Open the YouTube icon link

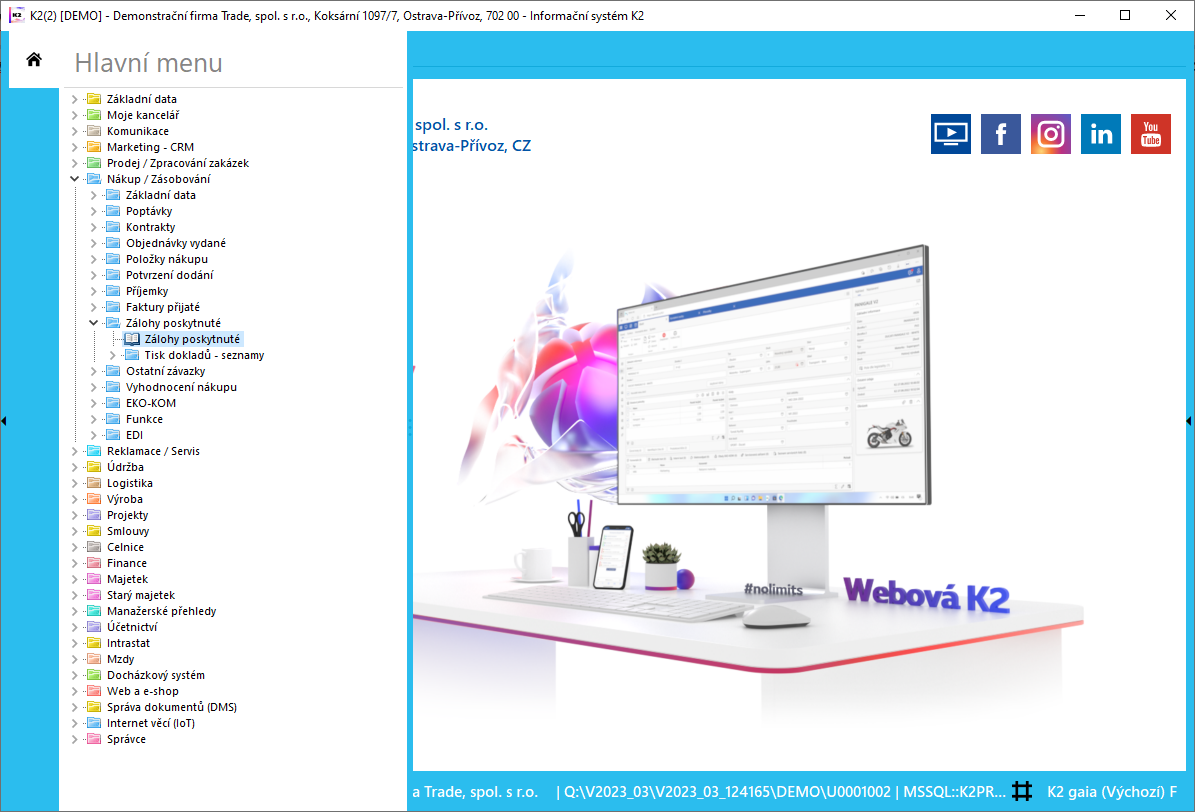pos(1151,134)
